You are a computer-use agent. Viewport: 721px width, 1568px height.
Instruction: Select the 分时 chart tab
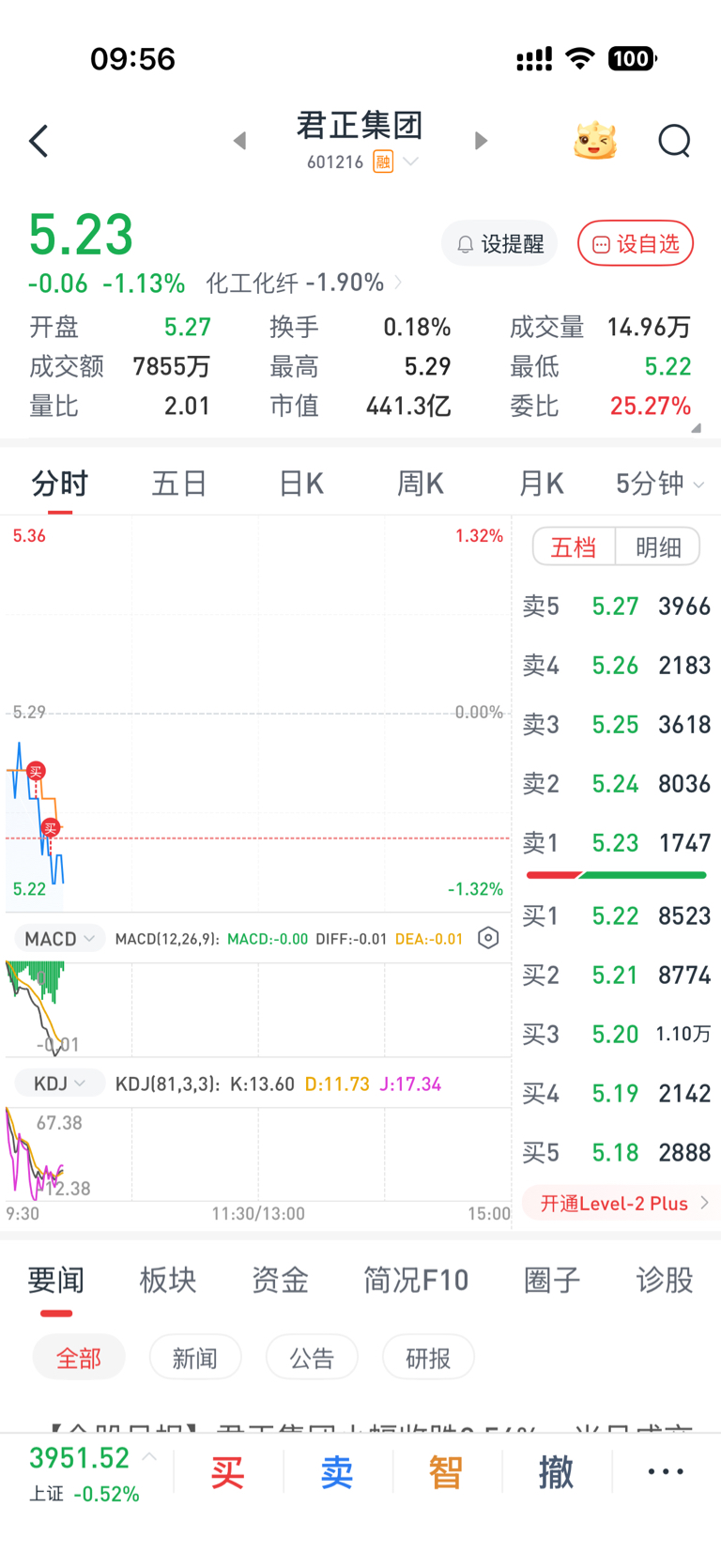click(60, 484)
